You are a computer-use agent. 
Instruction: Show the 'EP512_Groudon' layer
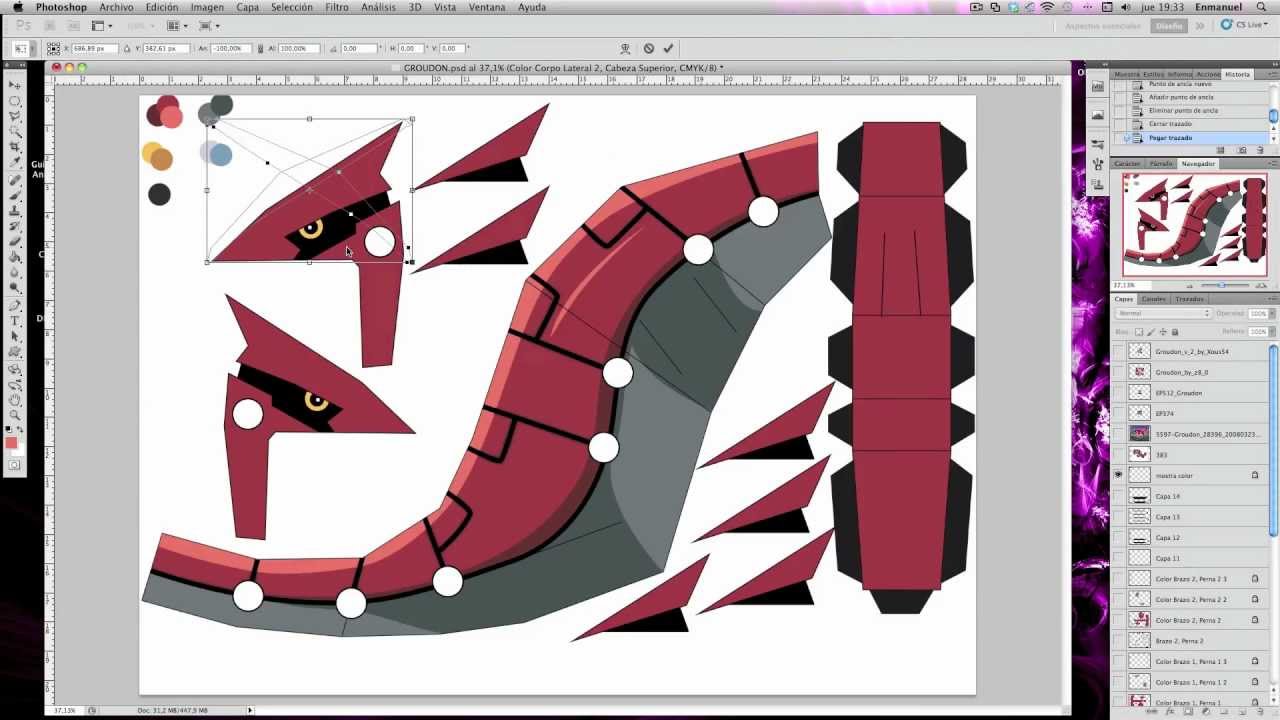coord(1118,393)
